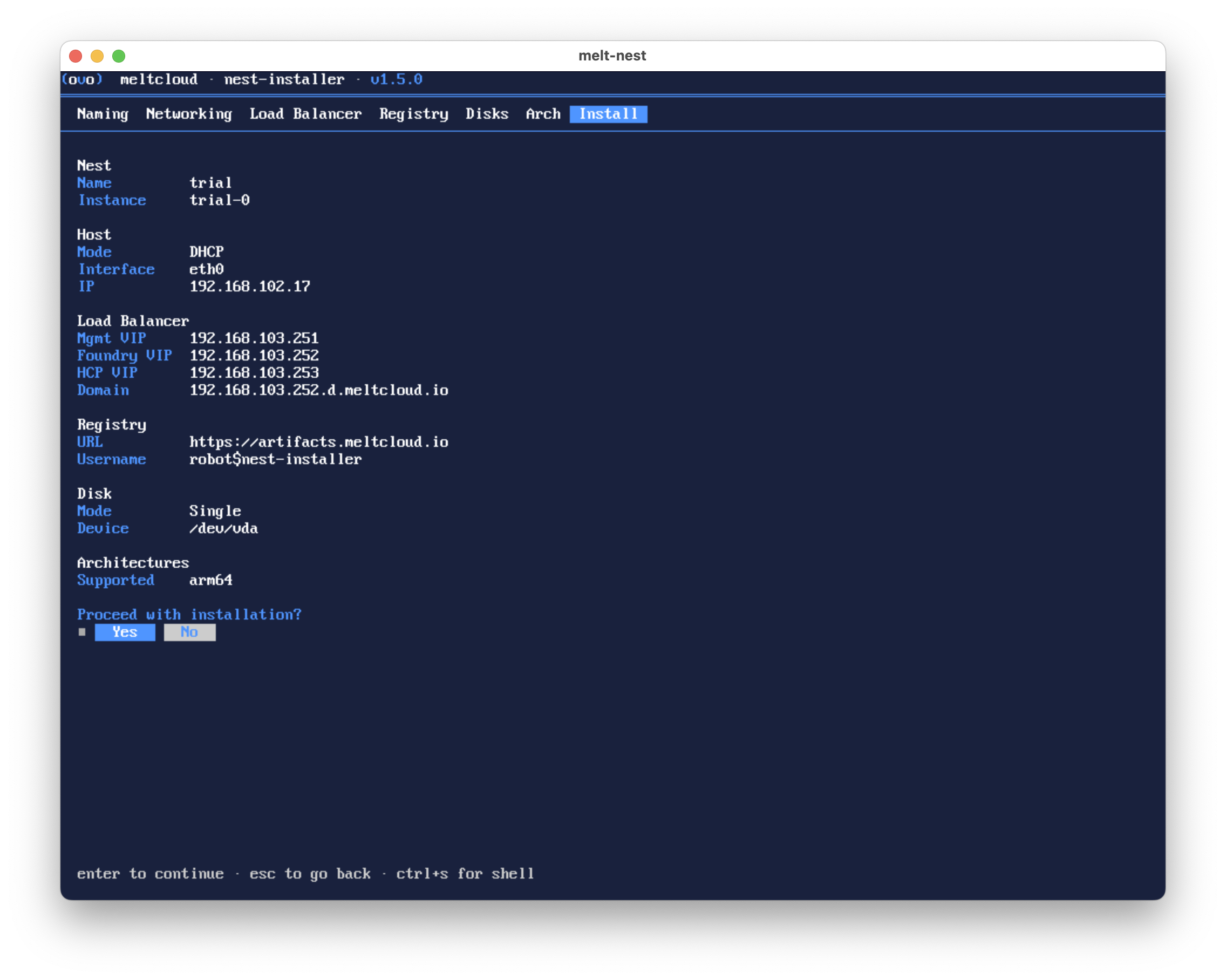The image size is (1226, 980).
Task: Switch to the Networking tab
Action: point(189,114)
